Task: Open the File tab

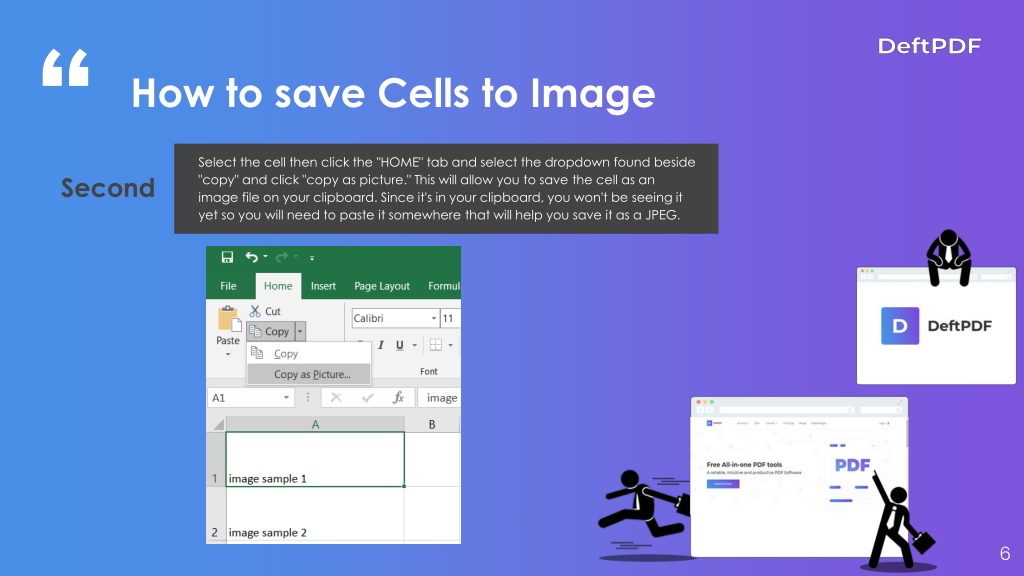Action: pyautogui.click(x=228, y=286)
